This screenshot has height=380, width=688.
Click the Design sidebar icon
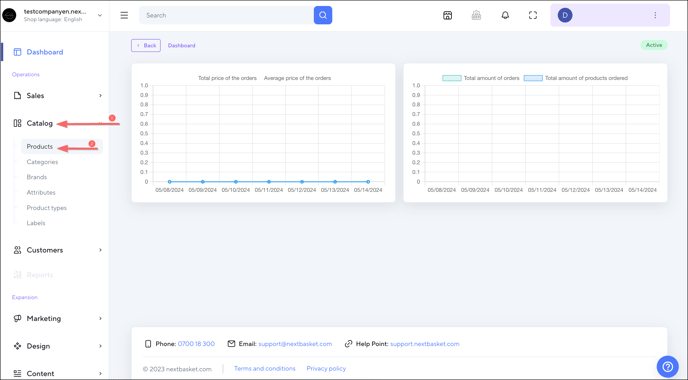point(17,346)
